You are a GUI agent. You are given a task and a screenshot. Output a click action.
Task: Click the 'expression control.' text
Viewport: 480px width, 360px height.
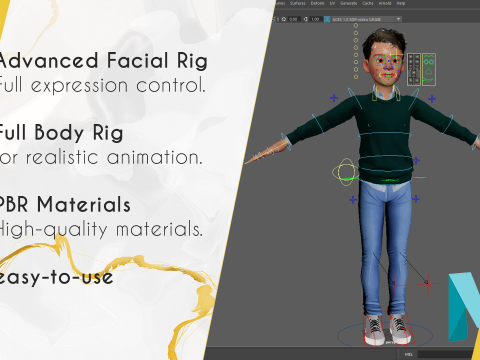click(118, 85)
